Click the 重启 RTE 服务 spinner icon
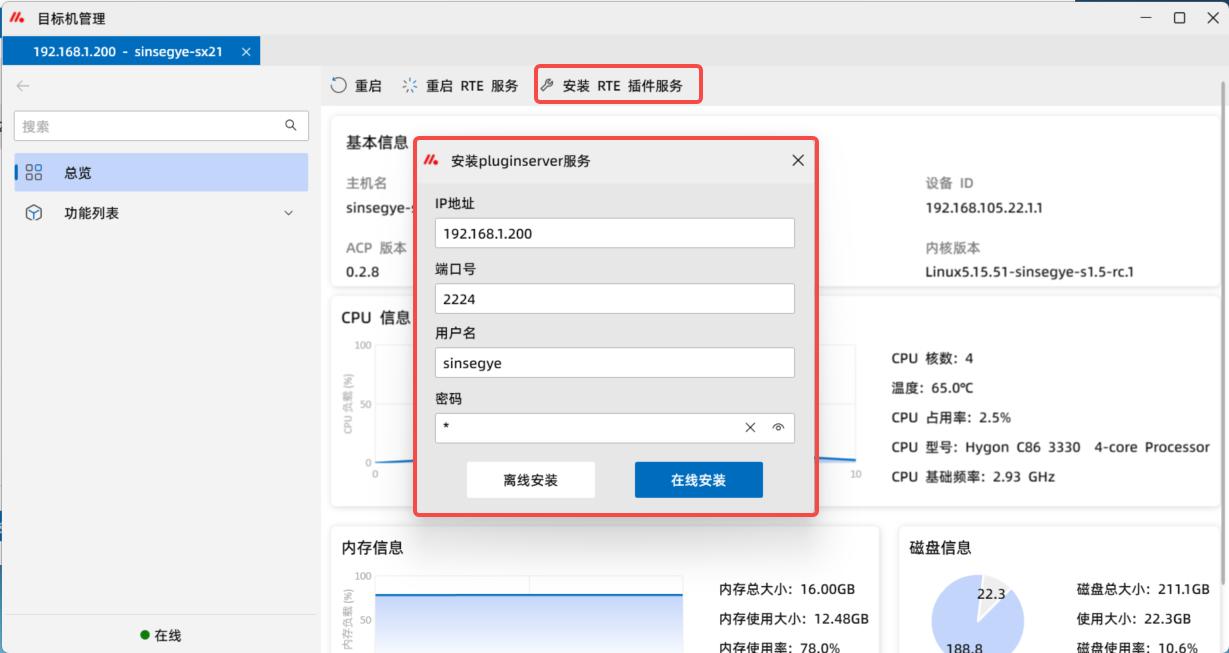The width and height of the screenshot is (1229, 653). pos(410,86)
